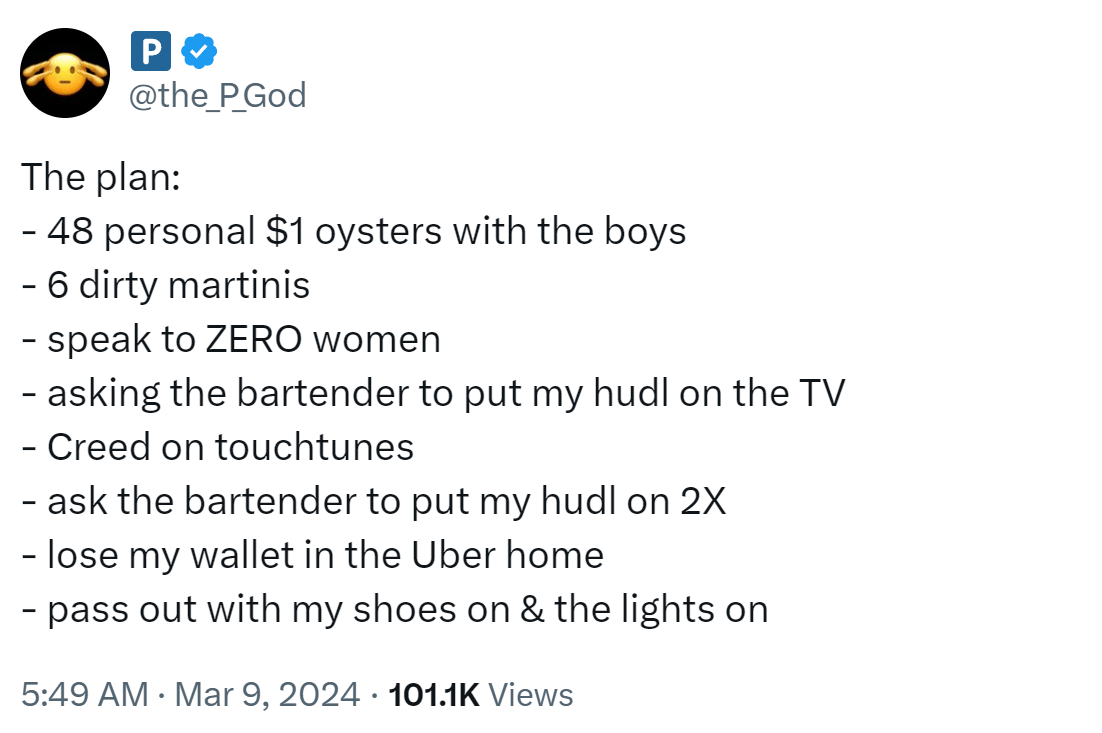Click the 'The plan:' heading text
This screenshot has width=1102, height=733.
pyautogui.click(x=101, y=177)
